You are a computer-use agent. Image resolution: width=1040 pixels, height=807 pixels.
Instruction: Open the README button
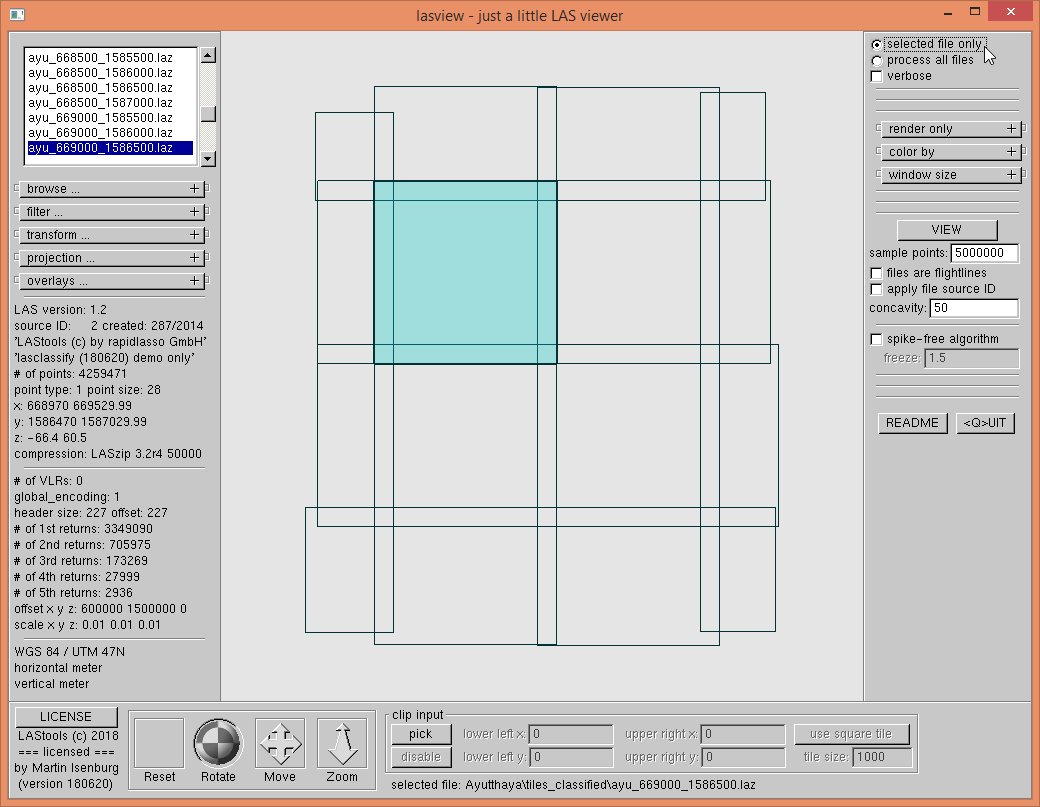pyautogui.click(x=912, y=423)
